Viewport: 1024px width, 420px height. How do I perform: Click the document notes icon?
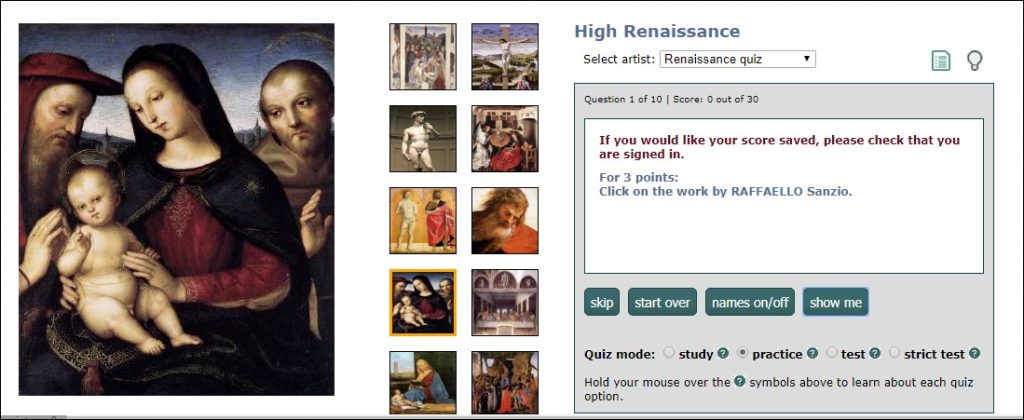click(940, 61)
